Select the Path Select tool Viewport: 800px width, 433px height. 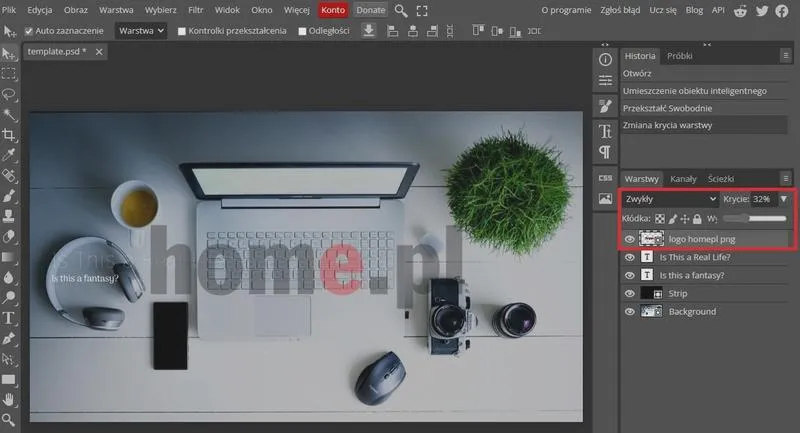pos(9,359)
